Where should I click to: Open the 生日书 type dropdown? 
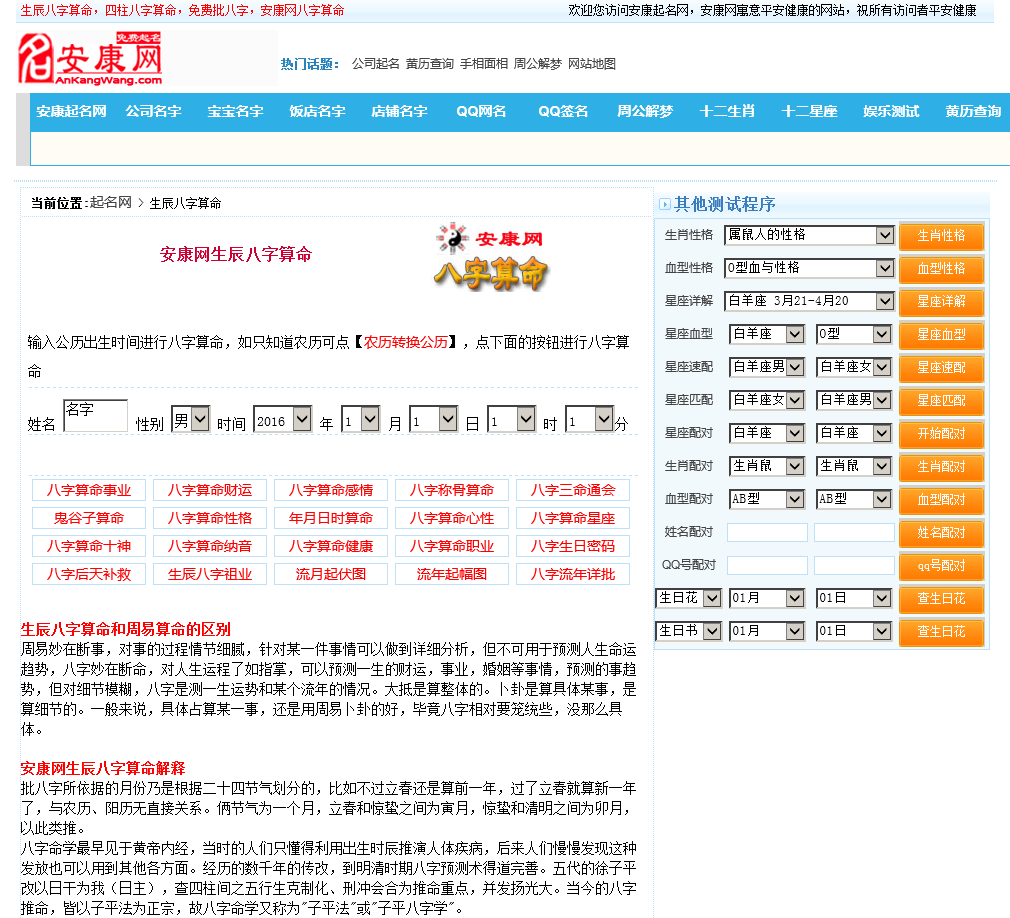point(689,631)
